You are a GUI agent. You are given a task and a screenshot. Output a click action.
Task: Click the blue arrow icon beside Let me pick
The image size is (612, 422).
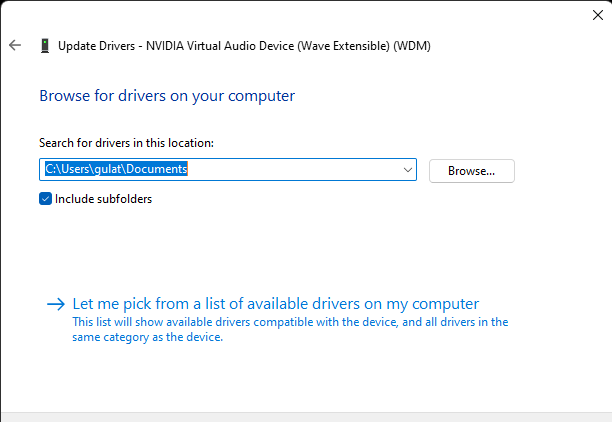55,304
